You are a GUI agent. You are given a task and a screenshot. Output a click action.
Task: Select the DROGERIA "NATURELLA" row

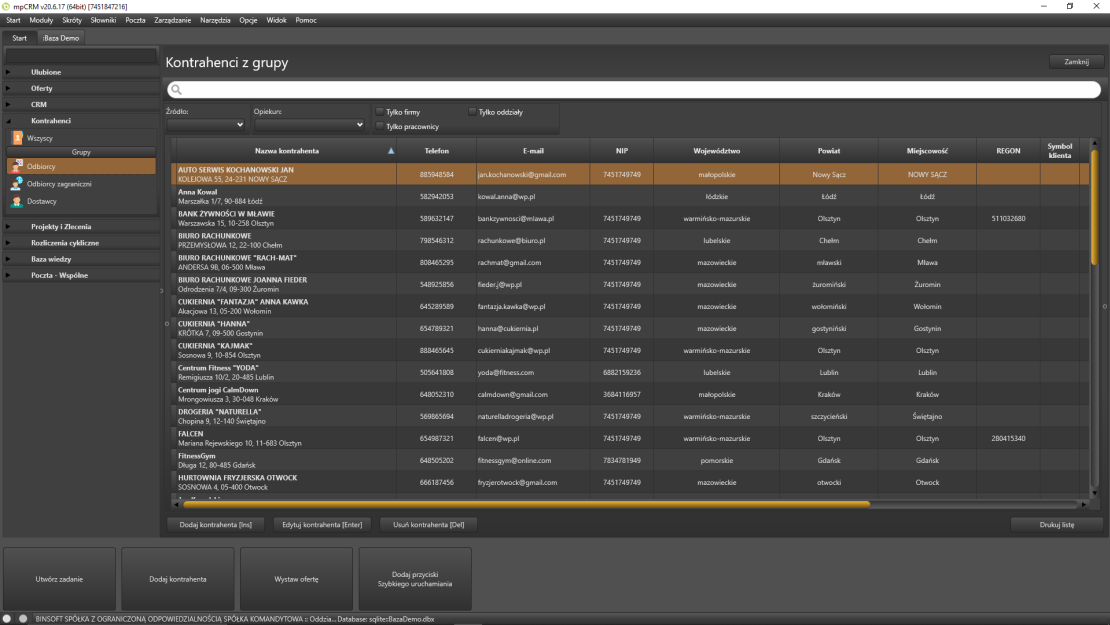[x=630, y=416]
